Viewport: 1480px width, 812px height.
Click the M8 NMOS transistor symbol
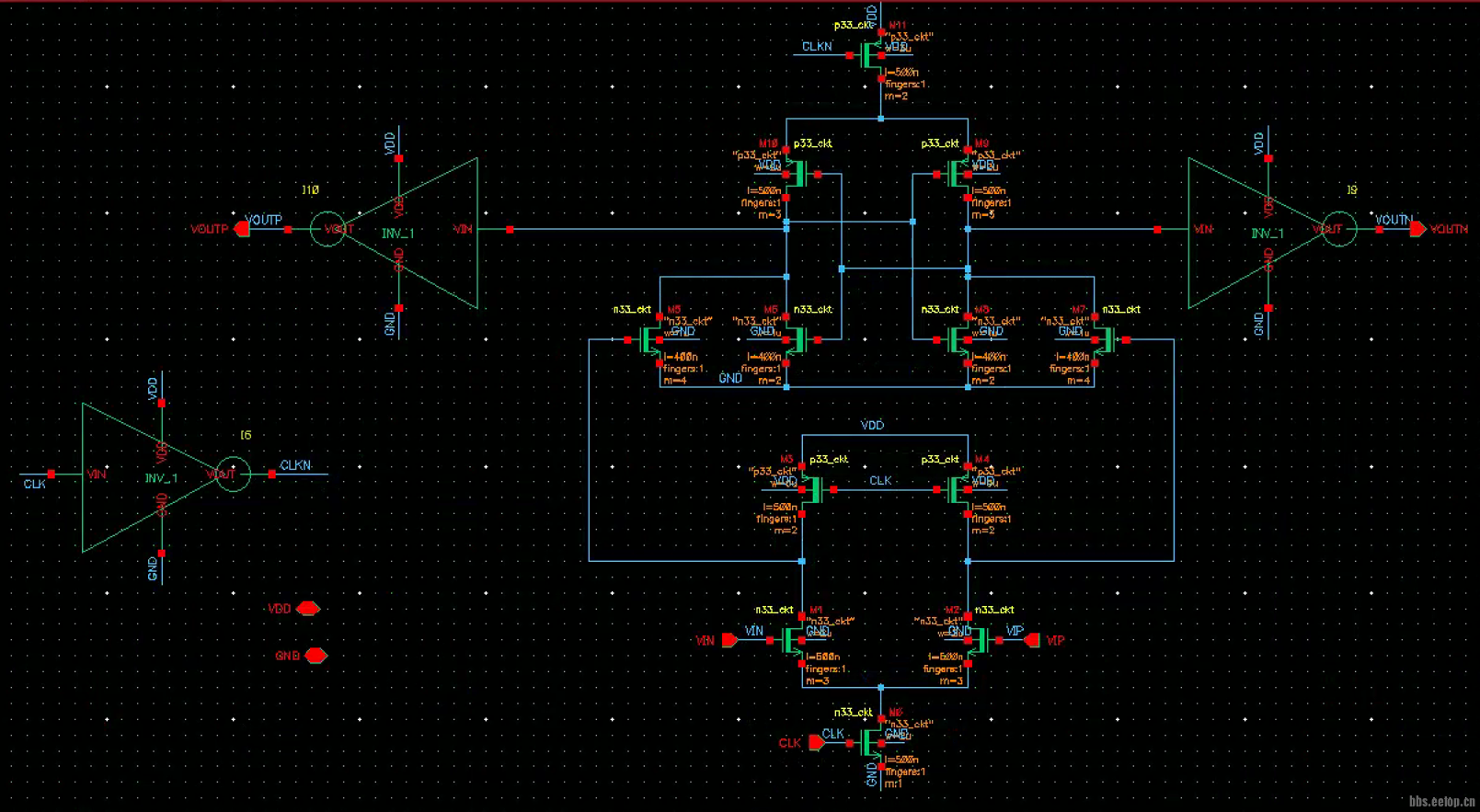pos(957,340)
